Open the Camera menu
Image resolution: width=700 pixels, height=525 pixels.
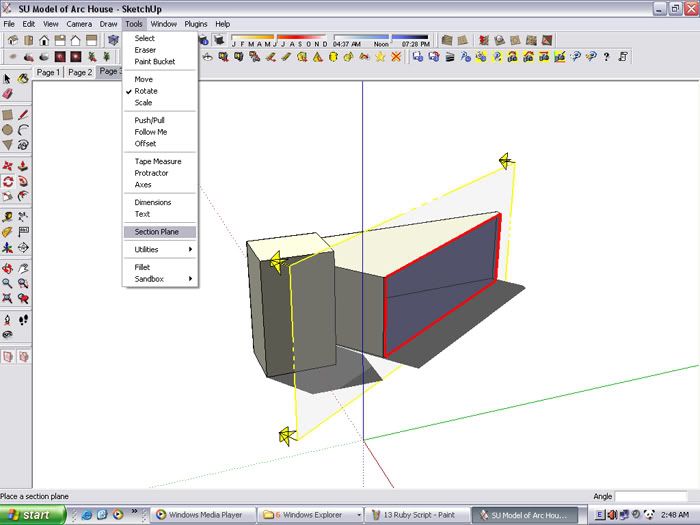pyautogui.click(x=79, y=24)
